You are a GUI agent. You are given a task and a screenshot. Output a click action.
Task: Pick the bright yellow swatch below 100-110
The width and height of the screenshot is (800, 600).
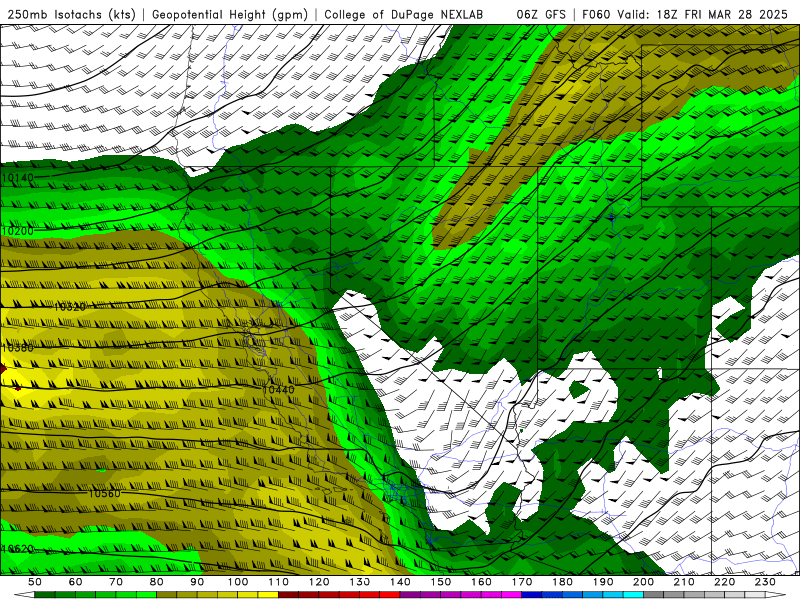click(x=268, y=595)
